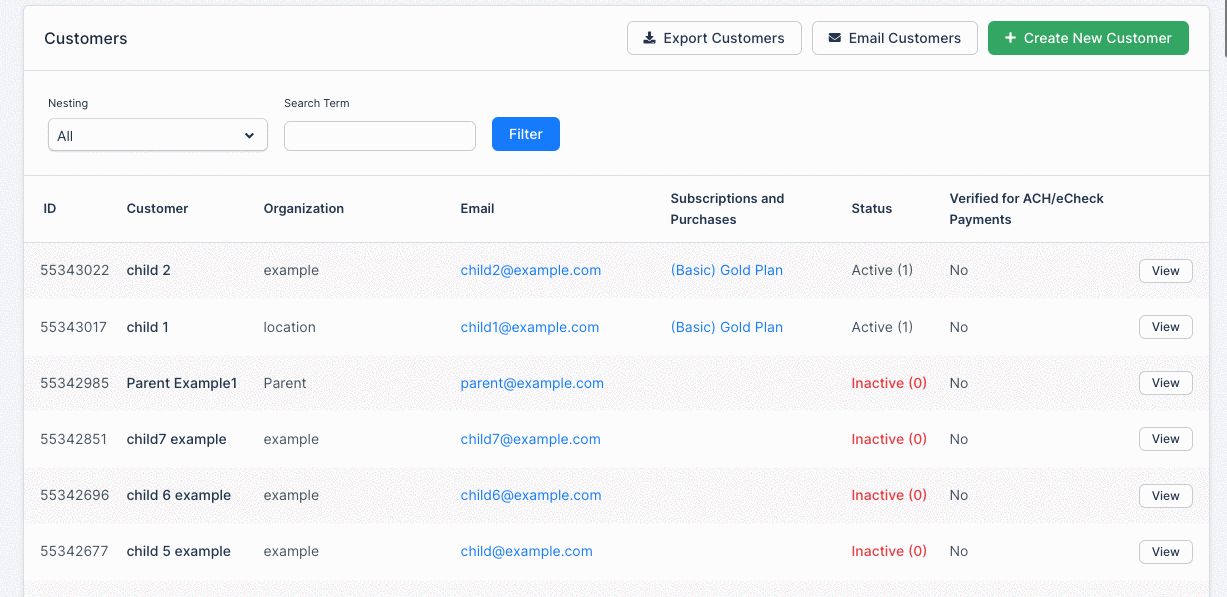This screenshot has height=597, width=1227.
Task: Click the plus icon in Create New Customer
Action: click(x=1010, y=38)
